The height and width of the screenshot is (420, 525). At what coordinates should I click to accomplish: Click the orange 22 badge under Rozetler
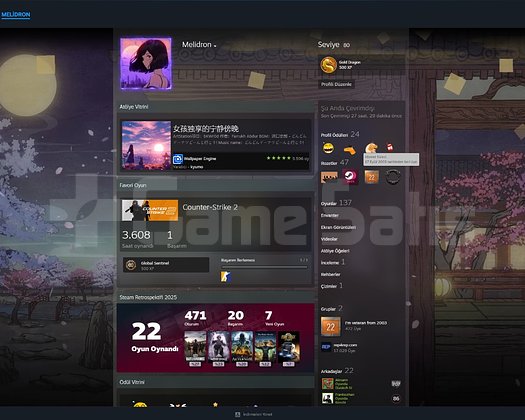371,177
